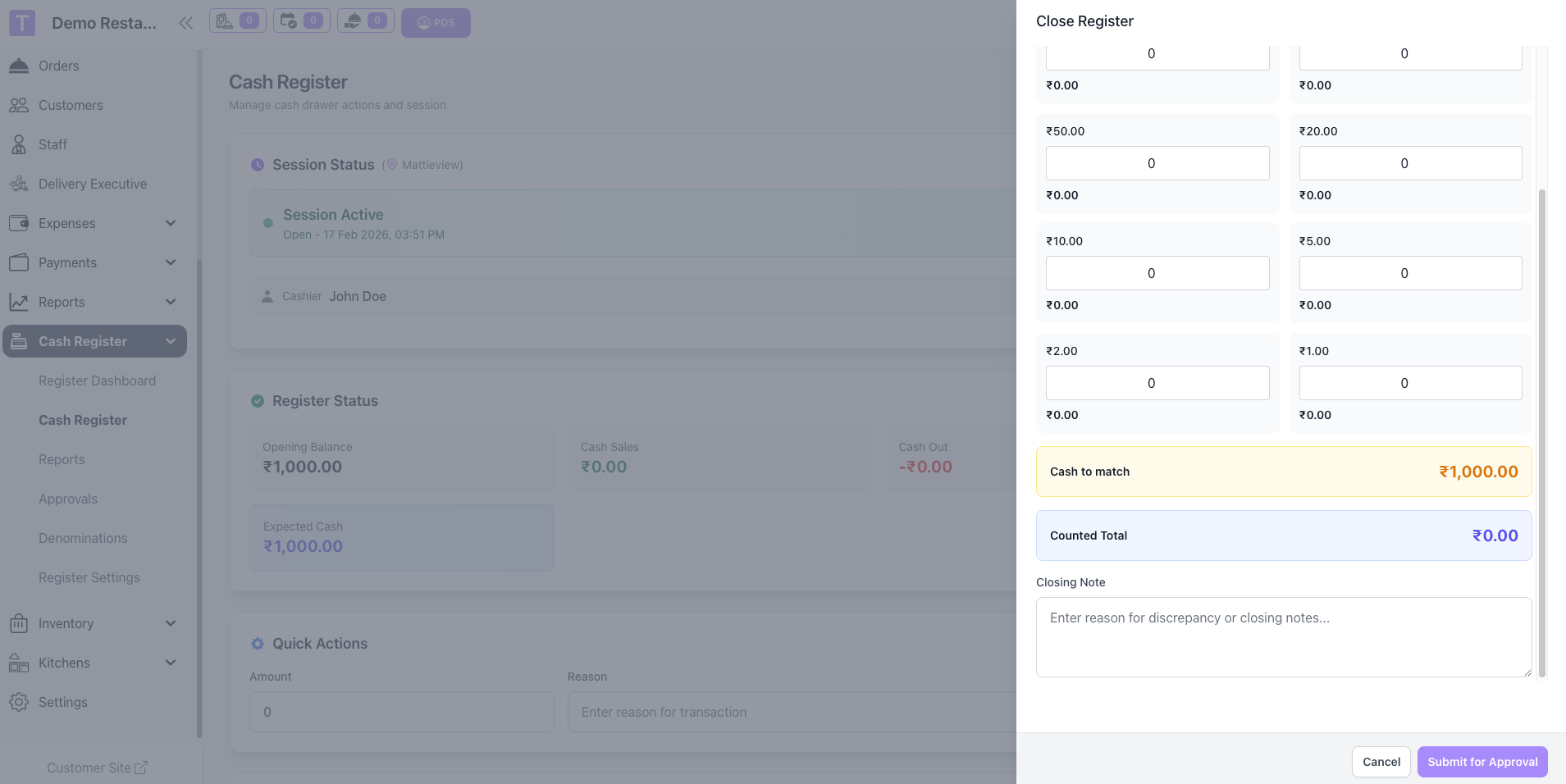Click Submit for Approval

[x=1482, y=762]
